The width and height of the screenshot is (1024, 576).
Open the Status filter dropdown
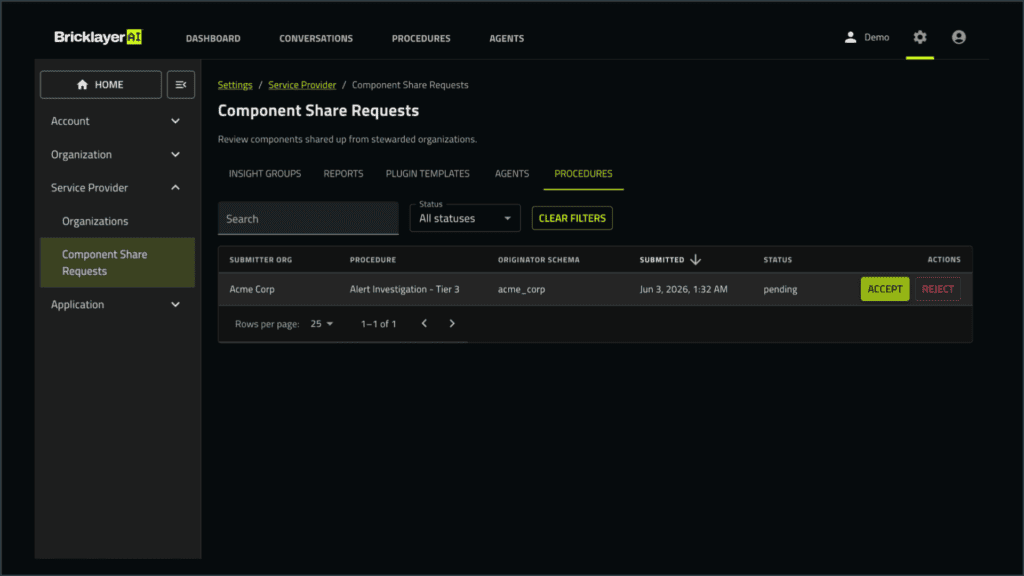click(465, 218)
